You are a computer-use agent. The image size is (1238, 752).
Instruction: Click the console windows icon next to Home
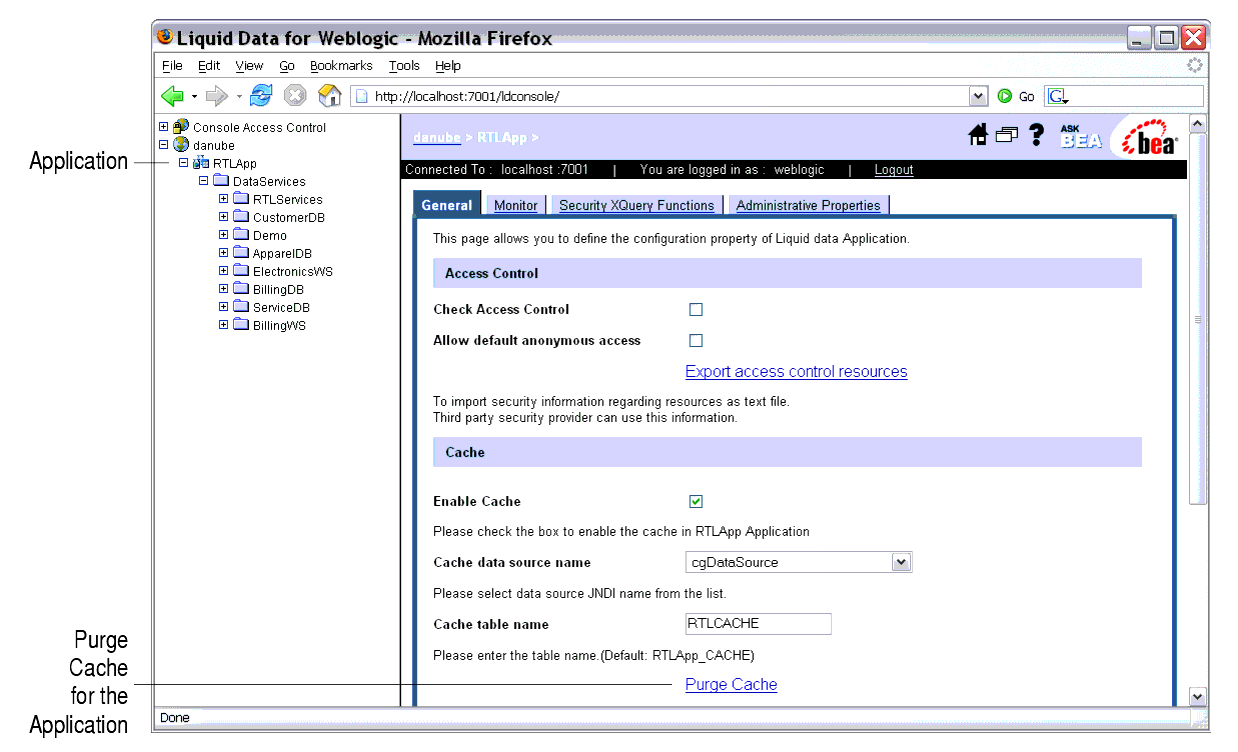(1006, 136)
